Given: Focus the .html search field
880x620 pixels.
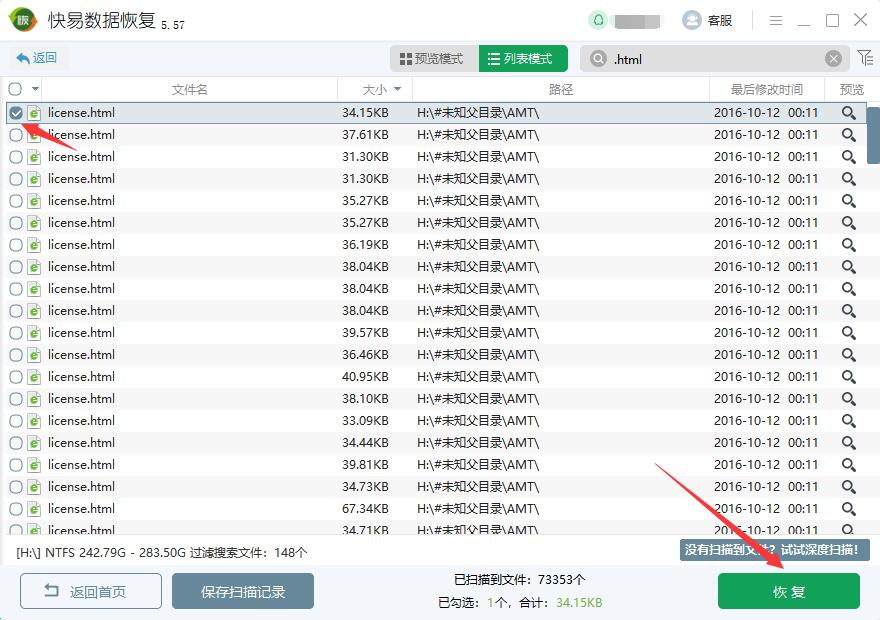Looking at the screenshot, I should [x=716, y=59].
